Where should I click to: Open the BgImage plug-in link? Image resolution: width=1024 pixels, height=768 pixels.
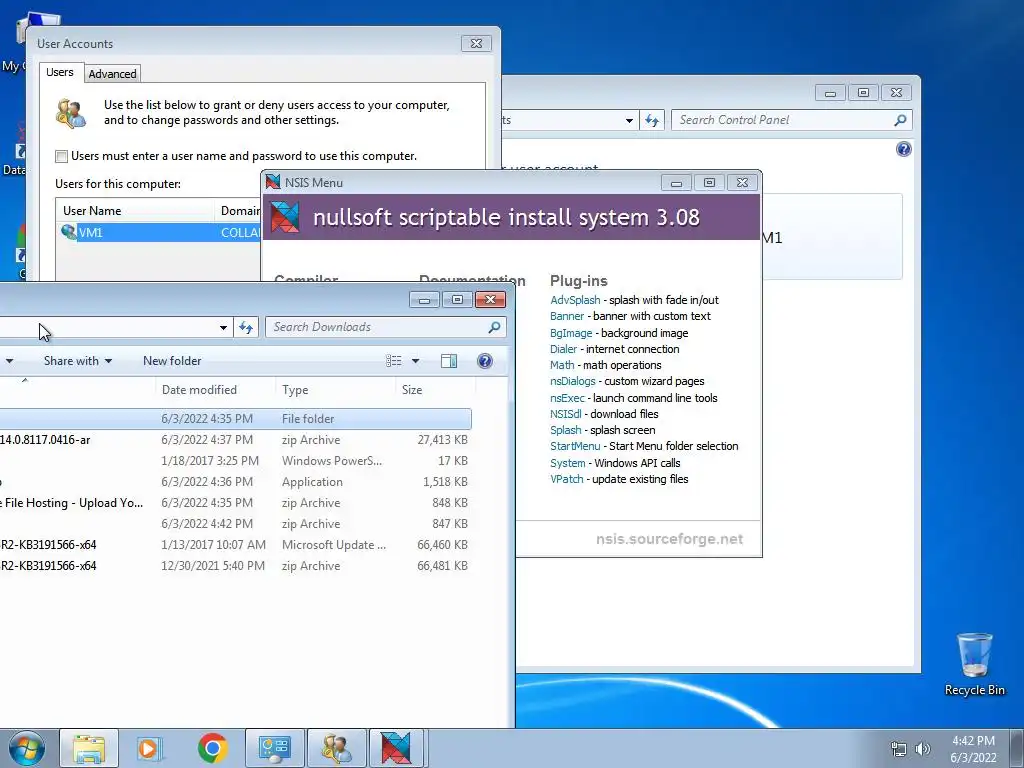point(571,333)
